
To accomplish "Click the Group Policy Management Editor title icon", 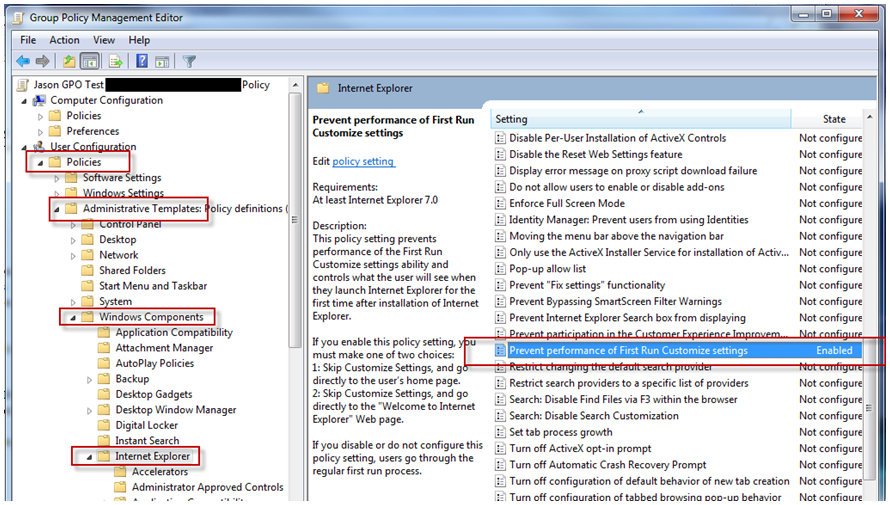I will click(x=18, y=18).
